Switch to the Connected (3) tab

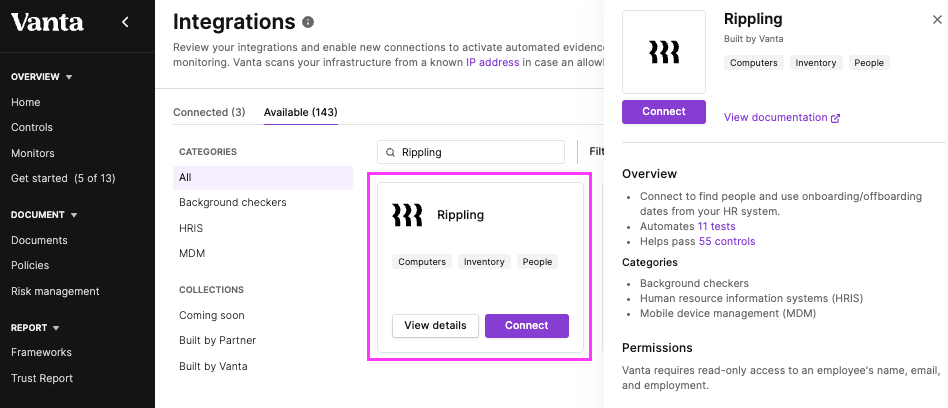(209, 112)
